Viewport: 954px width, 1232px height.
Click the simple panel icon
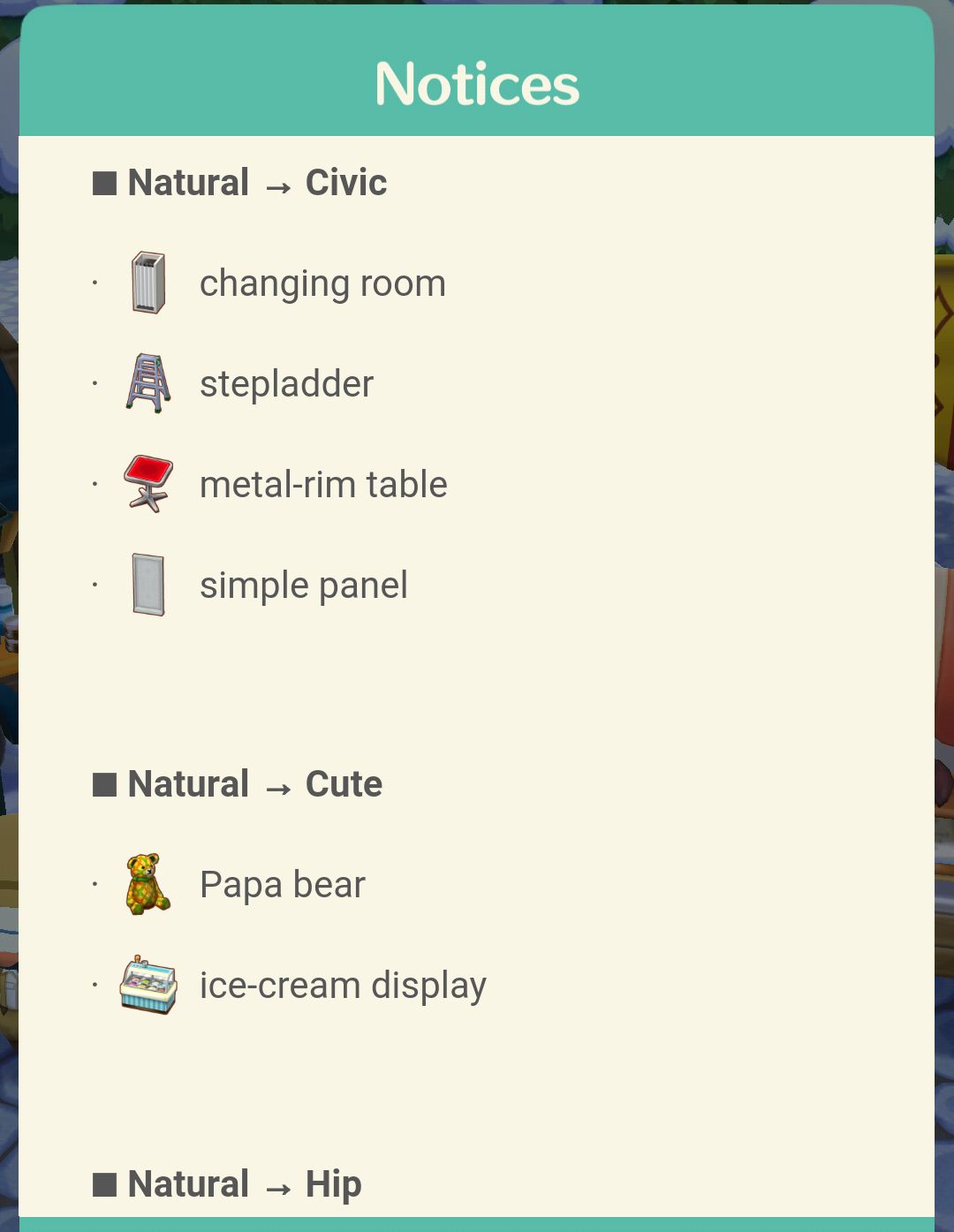pos(148,585)
